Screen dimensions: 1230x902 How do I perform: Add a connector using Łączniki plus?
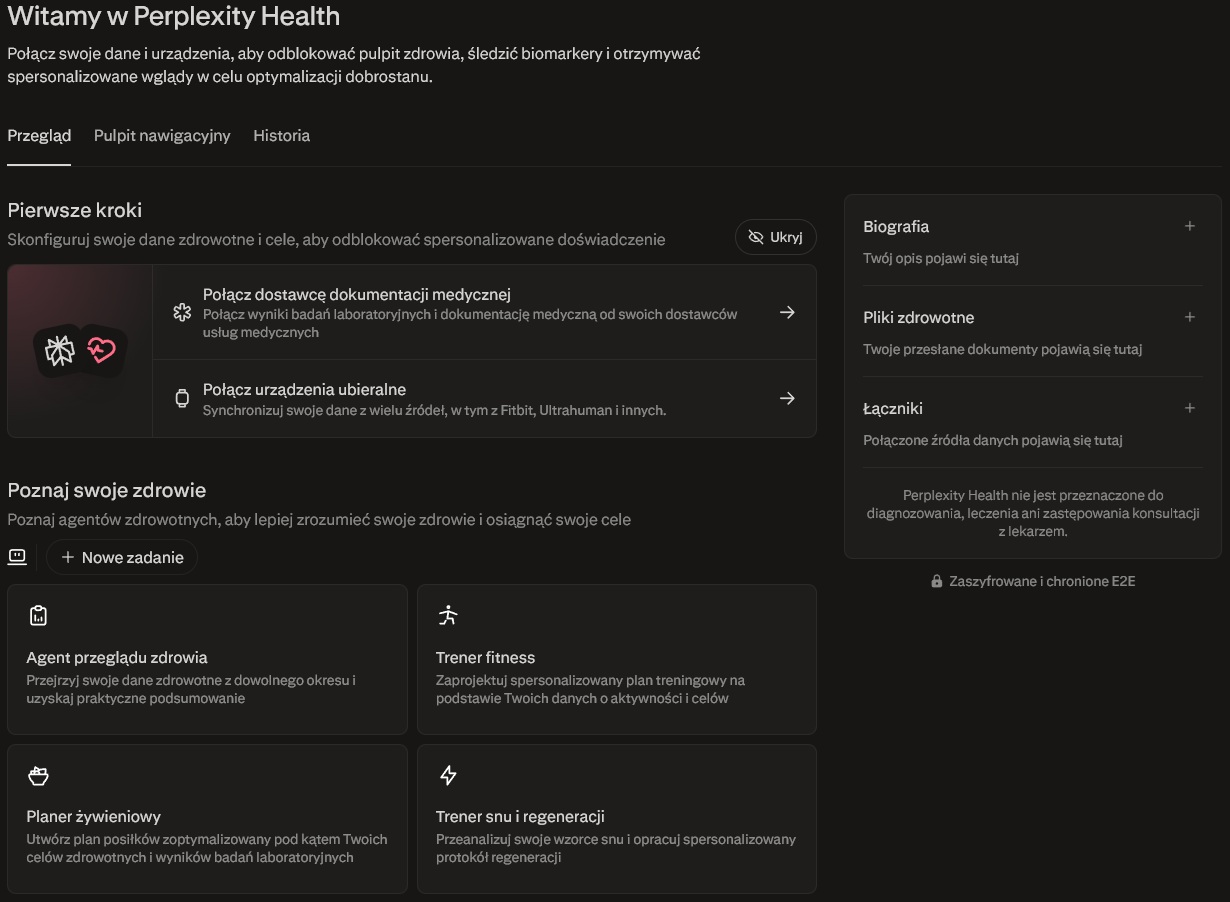click(1189, 408)
